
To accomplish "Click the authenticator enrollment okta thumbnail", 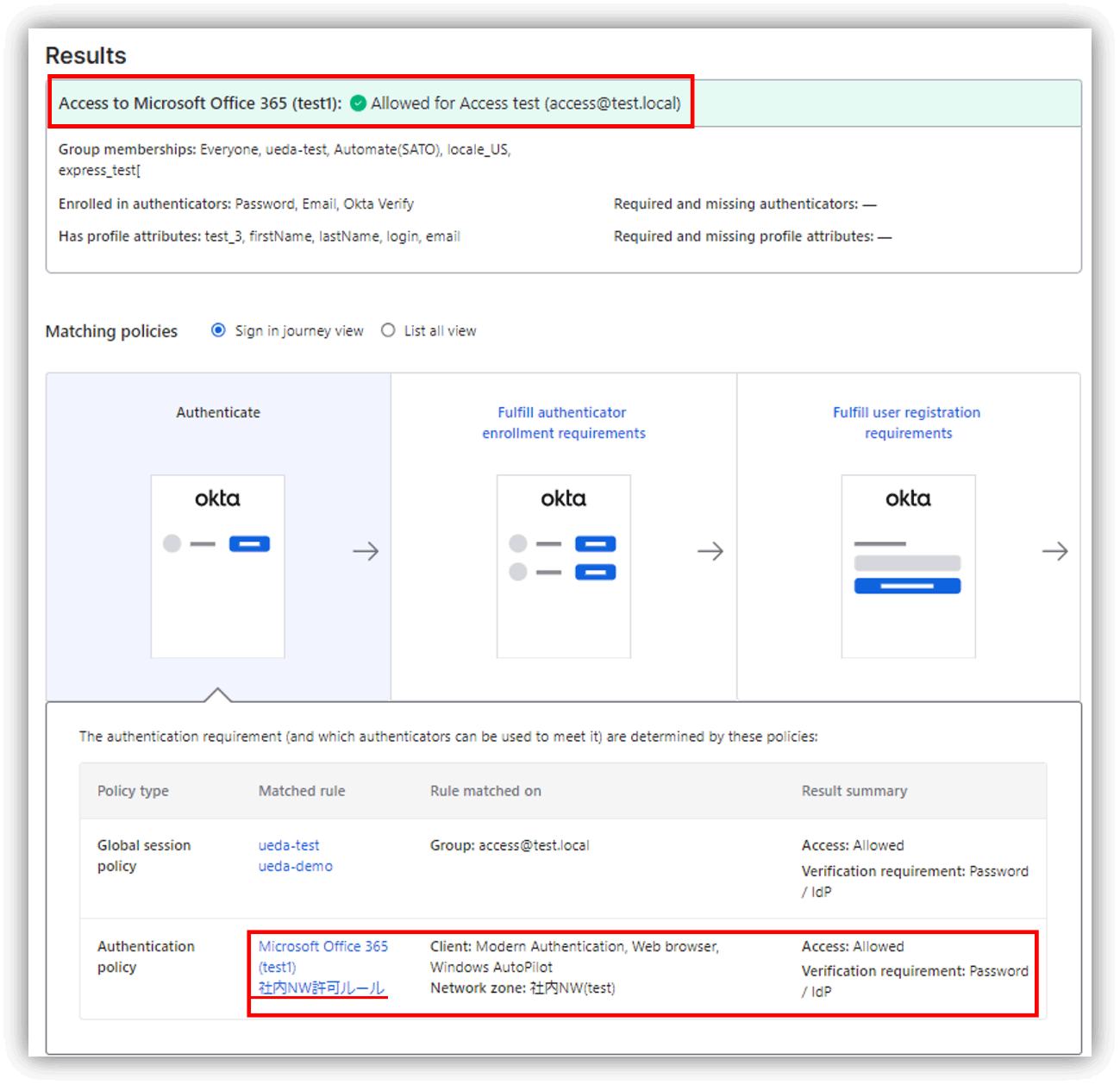I will [564, 567].
